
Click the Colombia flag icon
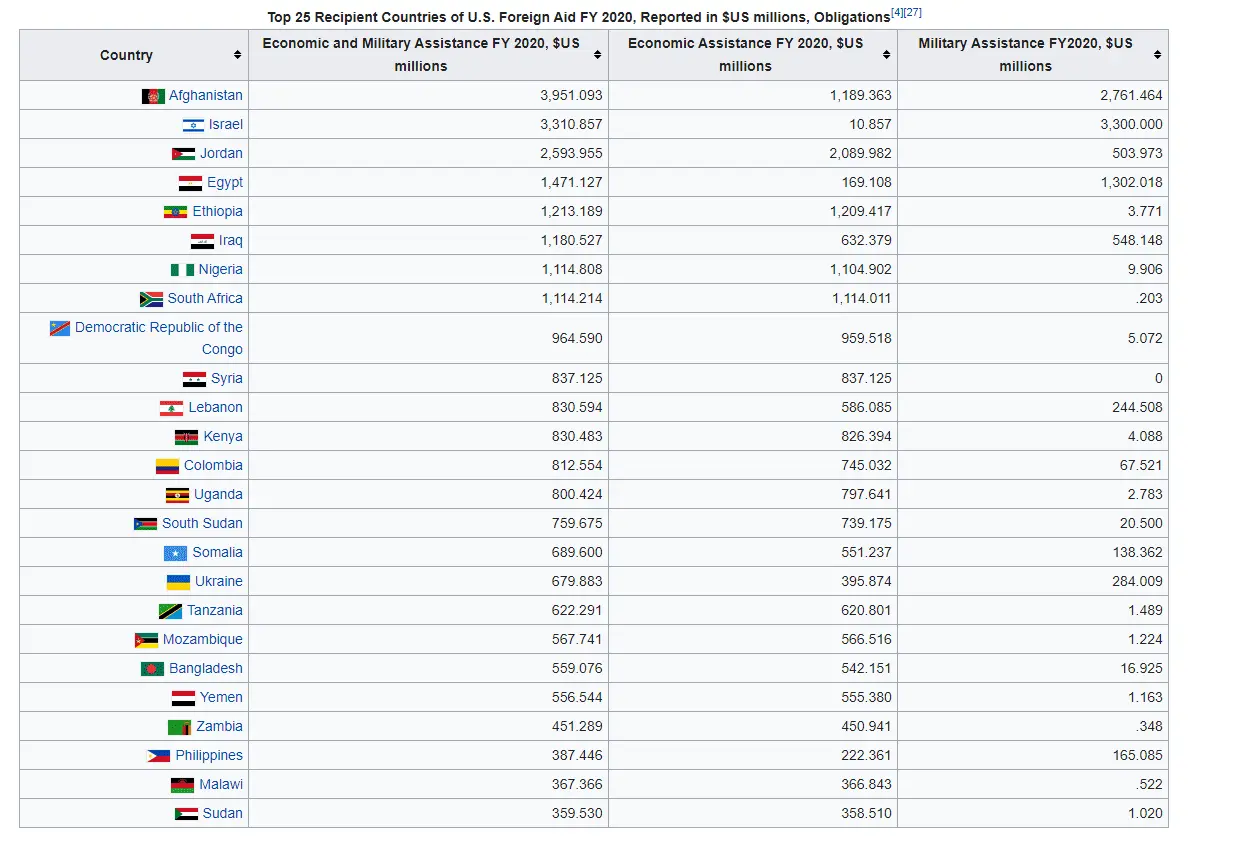(x=167, y=466)
